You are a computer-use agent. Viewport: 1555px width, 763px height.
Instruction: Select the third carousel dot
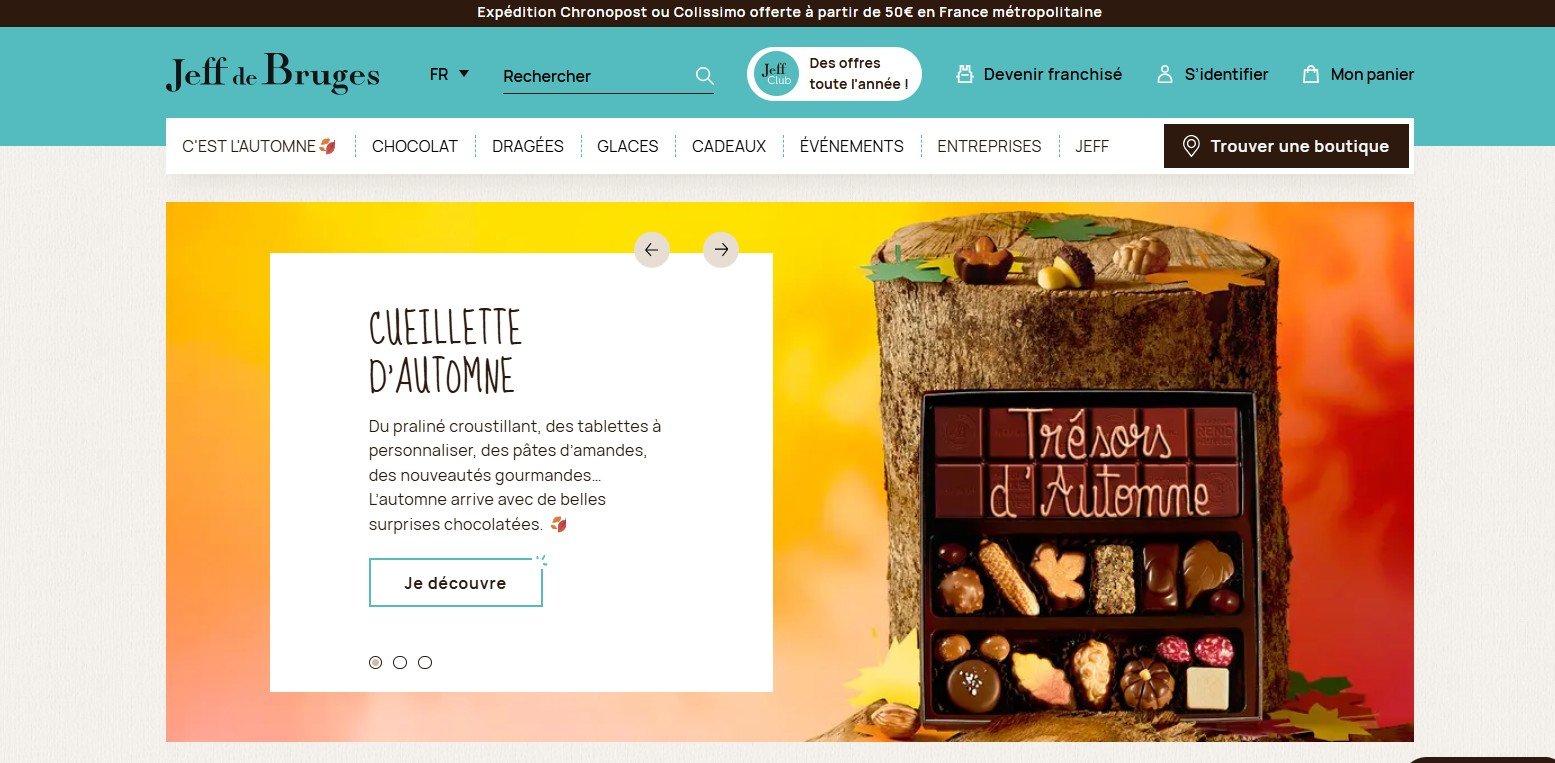(425, 662)
